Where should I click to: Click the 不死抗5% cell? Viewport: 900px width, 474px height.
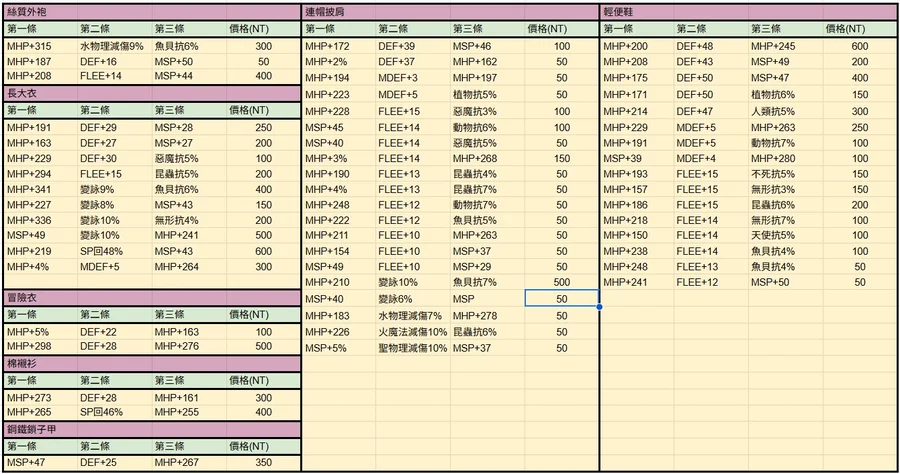[786, 174]
